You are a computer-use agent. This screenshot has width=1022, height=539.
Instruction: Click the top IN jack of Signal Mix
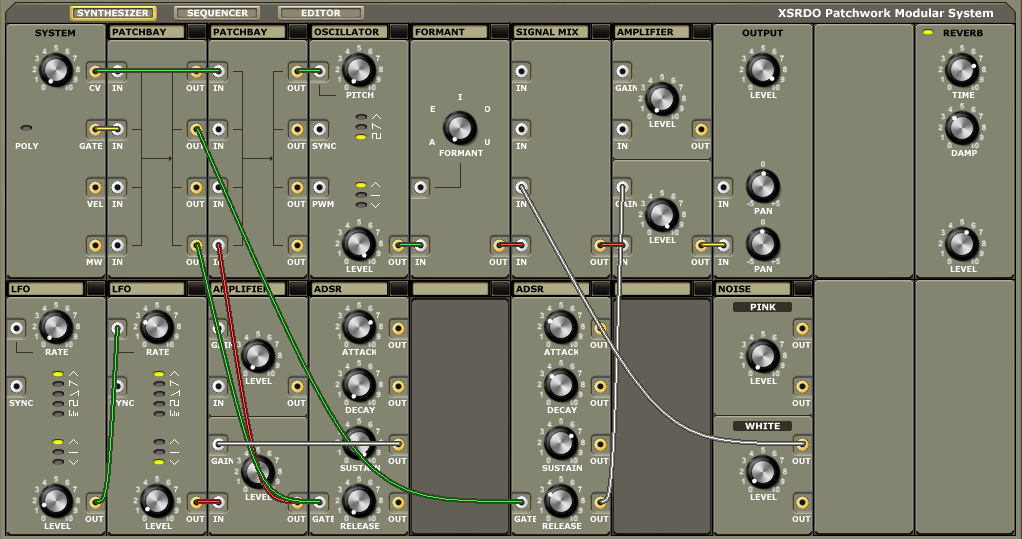[x=522, y=72]
